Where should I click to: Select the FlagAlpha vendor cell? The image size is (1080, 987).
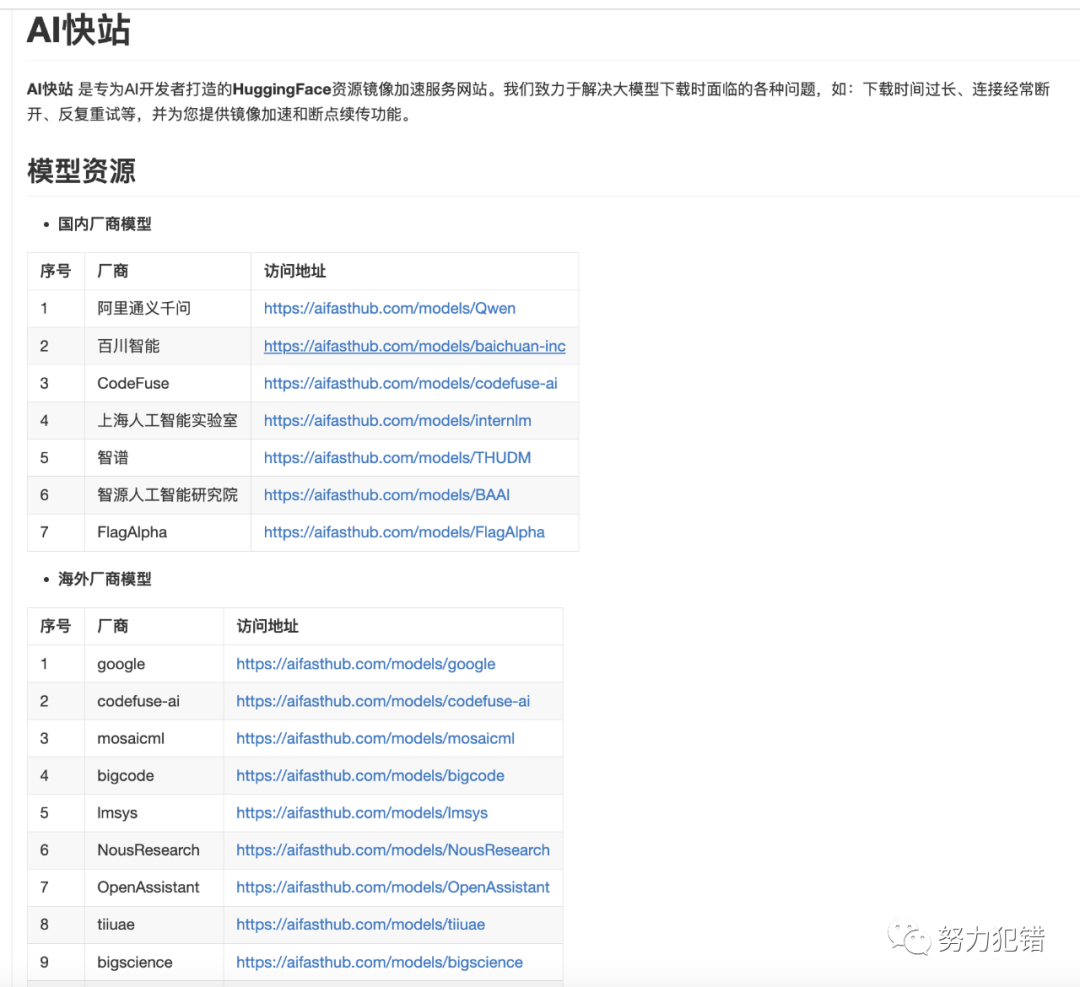[x=167, y=532]
